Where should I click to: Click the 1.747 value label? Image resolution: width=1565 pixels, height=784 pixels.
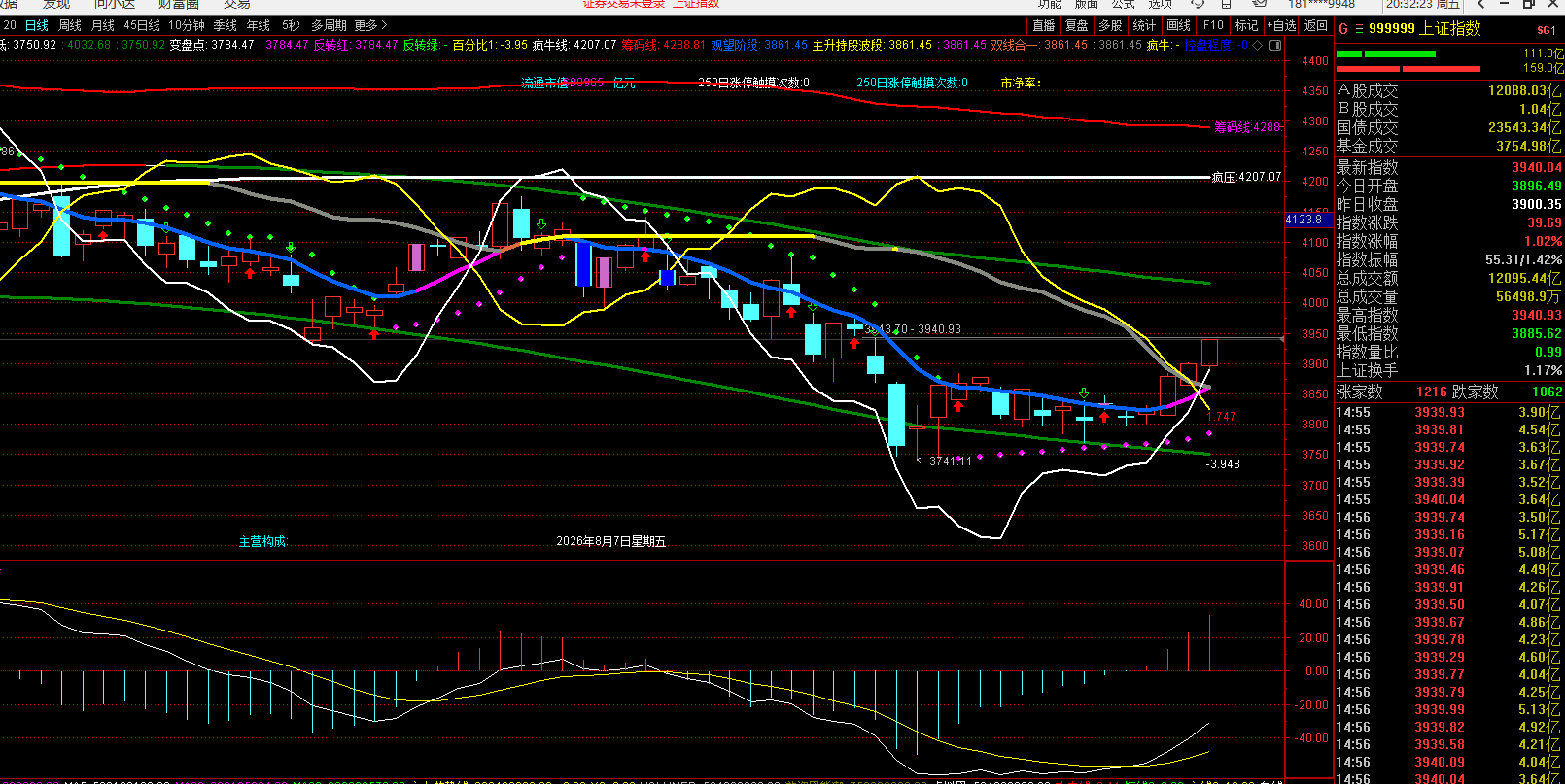click(x=1222, y=417)
